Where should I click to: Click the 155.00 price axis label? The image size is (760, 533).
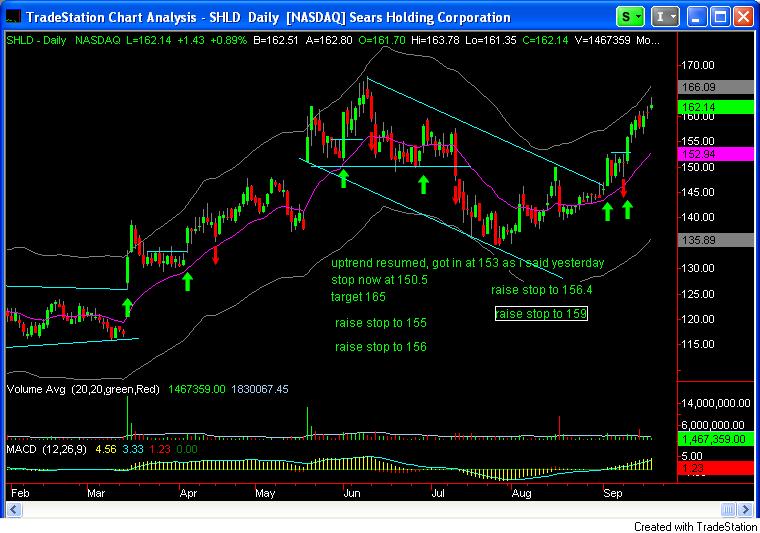(x=698, y=141)
